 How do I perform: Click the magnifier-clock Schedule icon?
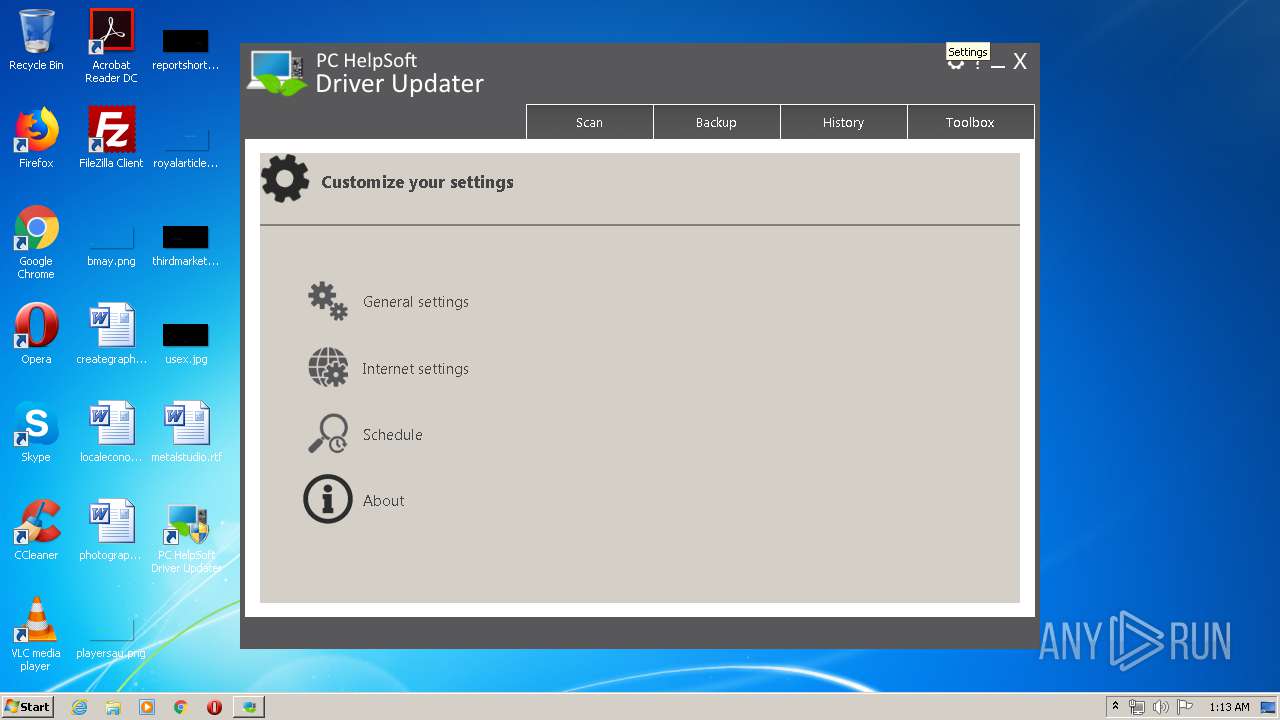(x=328, y=434)
